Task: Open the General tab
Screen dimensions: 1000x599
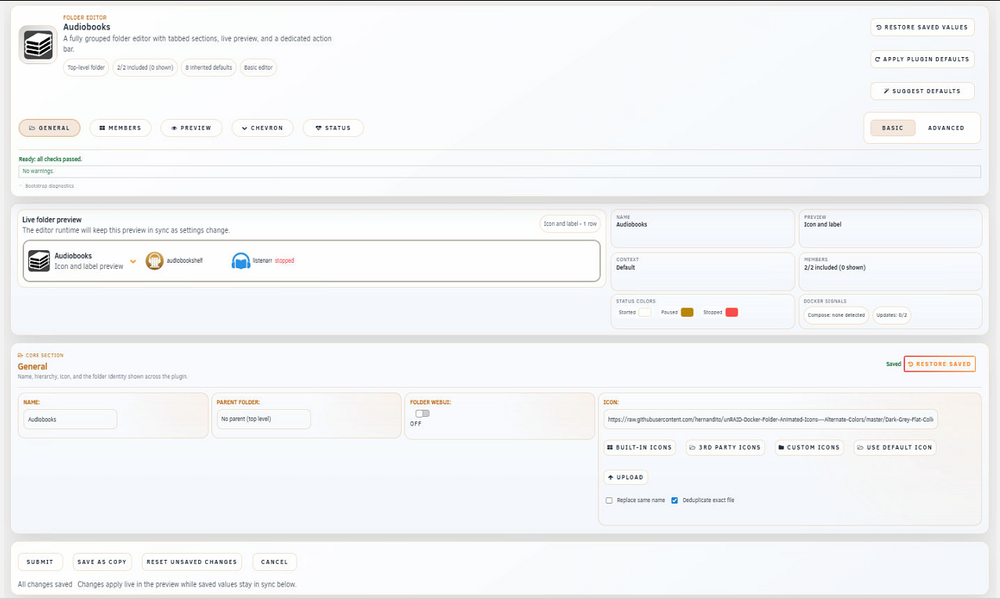Action: [49, 128]
